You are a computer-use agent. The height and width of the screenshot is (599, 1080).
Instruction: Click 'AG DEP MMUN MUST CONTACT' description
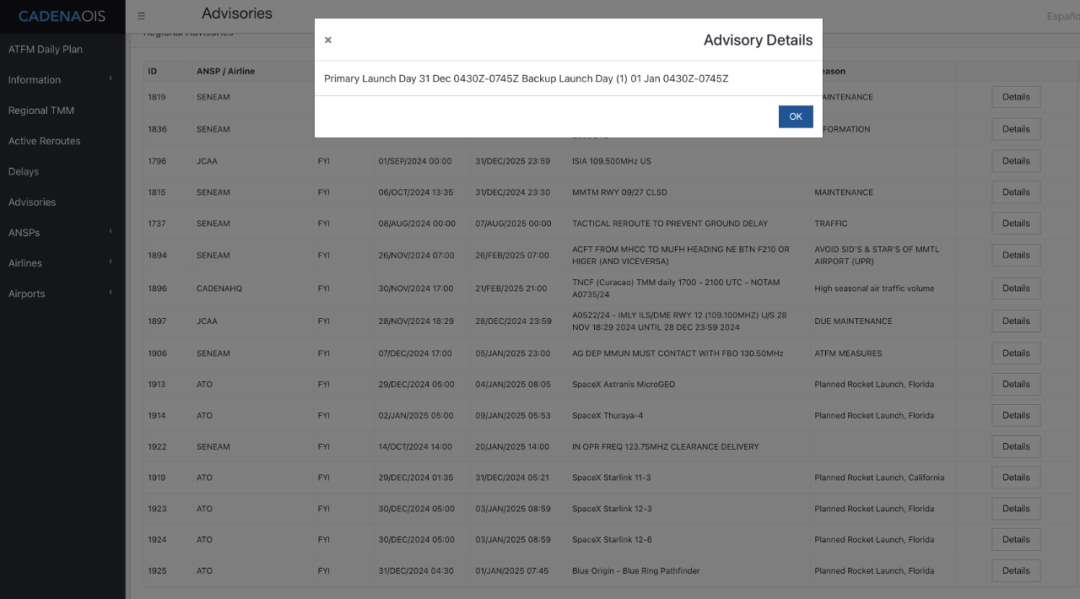(x=677, y=353)
